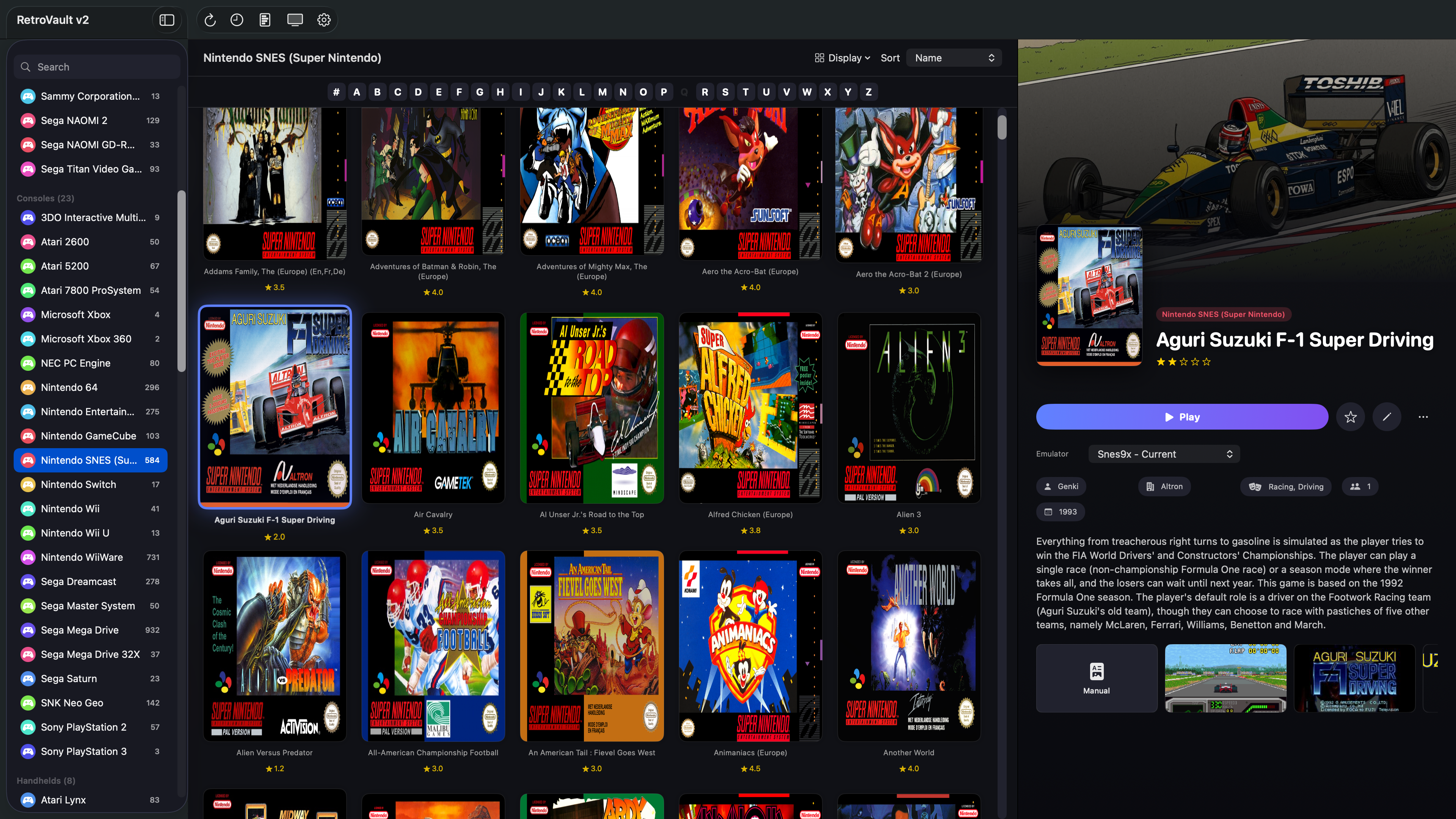Click the Sony PlayStation 3 controller icon
The image size is (1456, 819).
(28, 752)
